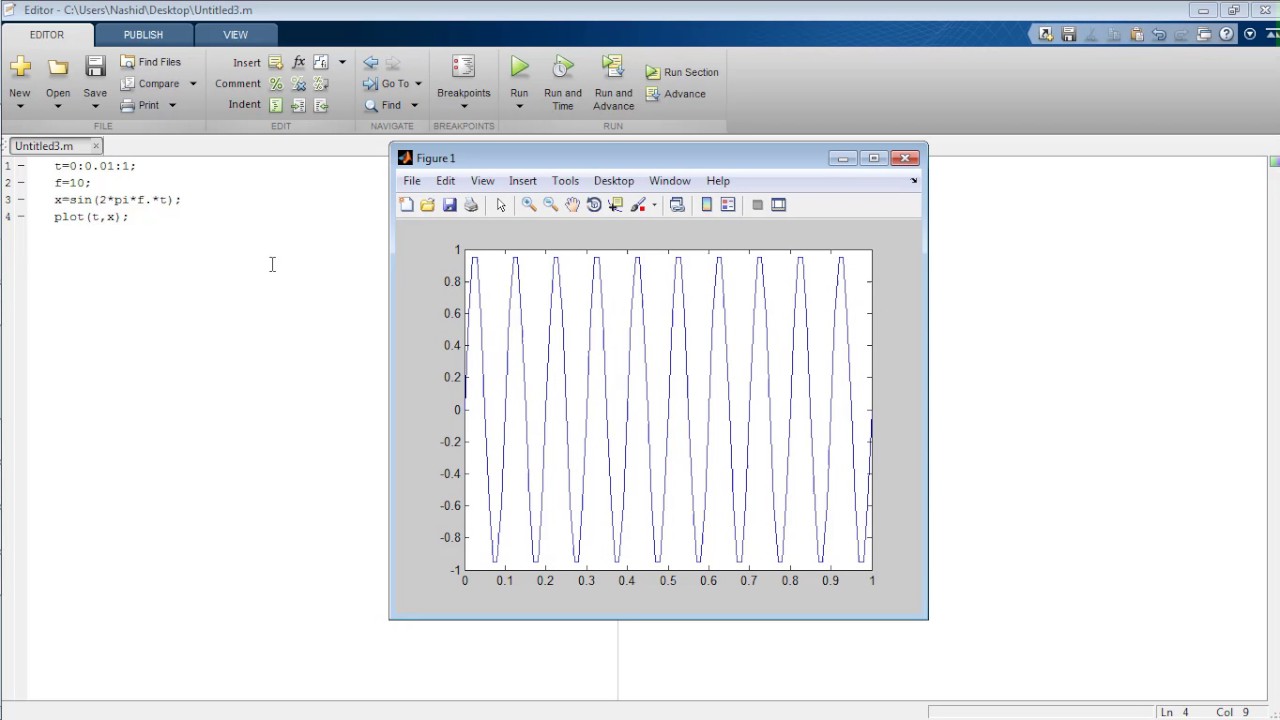
Task: Open the File menu in Figure 1
Action: pyautogui.click(x=412, y=181)
